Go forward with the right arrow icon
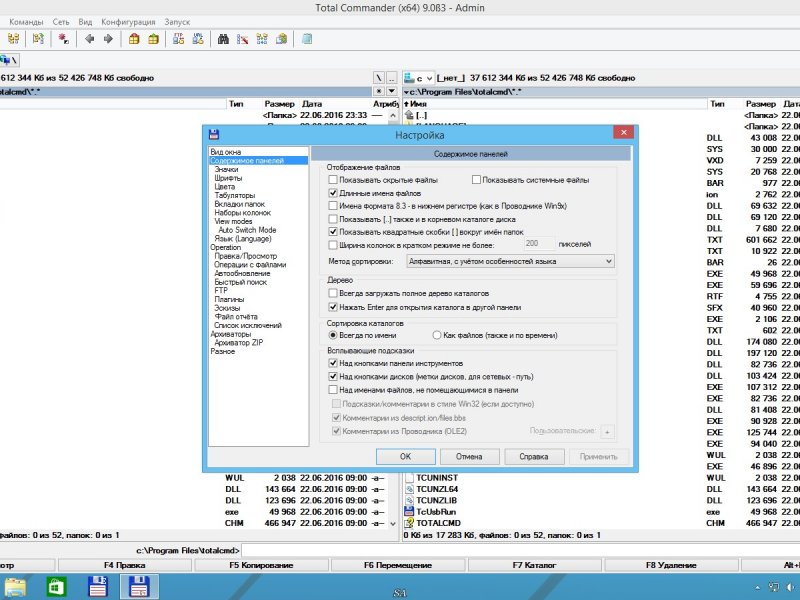 (x=108, y=39)
